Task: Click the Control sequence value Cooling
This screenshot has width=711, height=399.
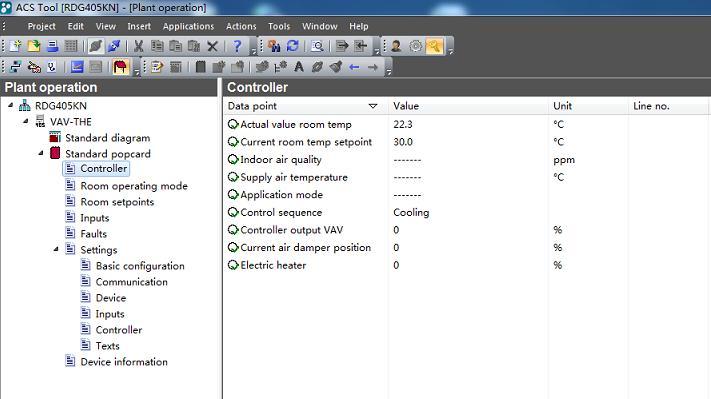Action: point(411,213)
